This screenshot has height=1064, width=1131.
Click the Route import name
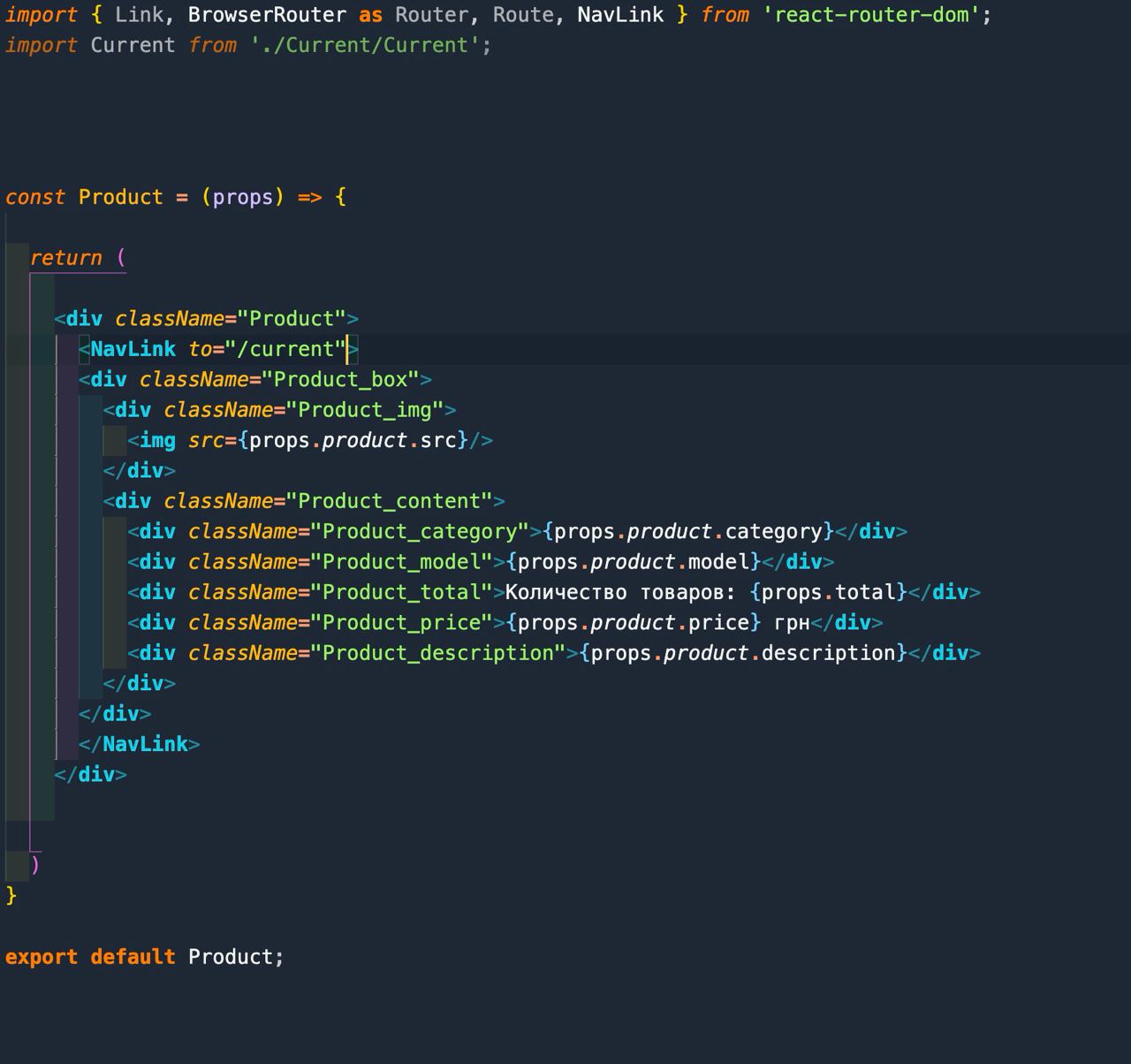[524, 15]
